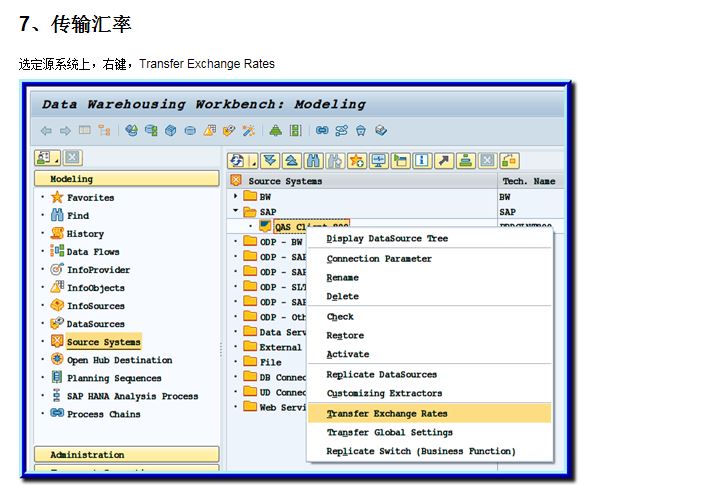This screenshot has height=499, width=706.
Task: Click the add to favorites star icon
Action: coord(357,161)
